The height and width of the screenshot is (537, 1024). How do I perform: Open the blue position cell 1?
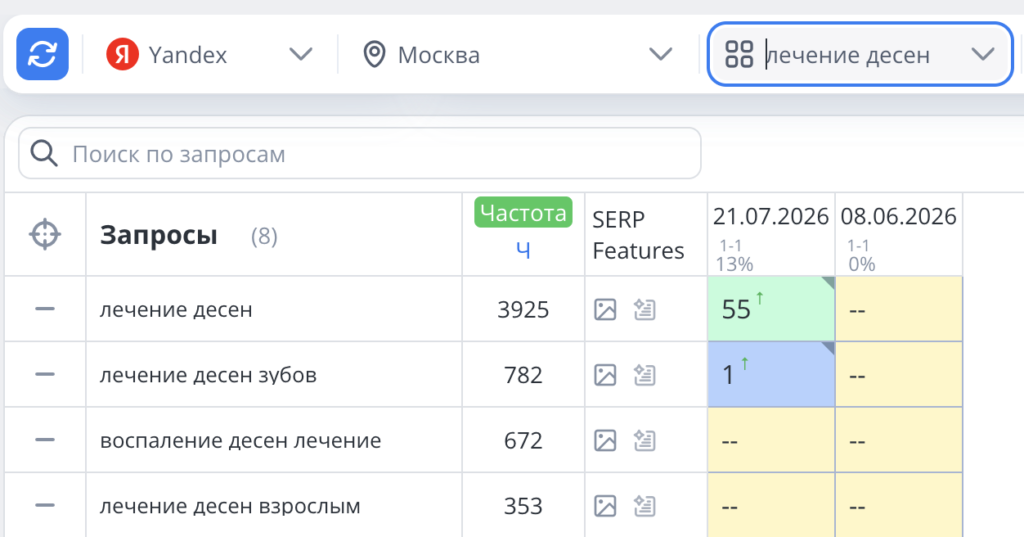pos(771,374)
